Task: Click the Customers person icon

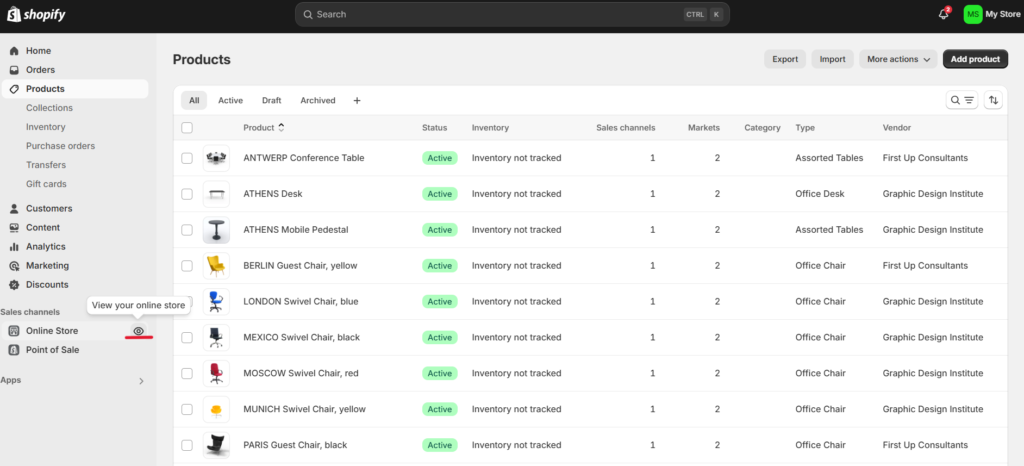Action: [x=14, y=209]
